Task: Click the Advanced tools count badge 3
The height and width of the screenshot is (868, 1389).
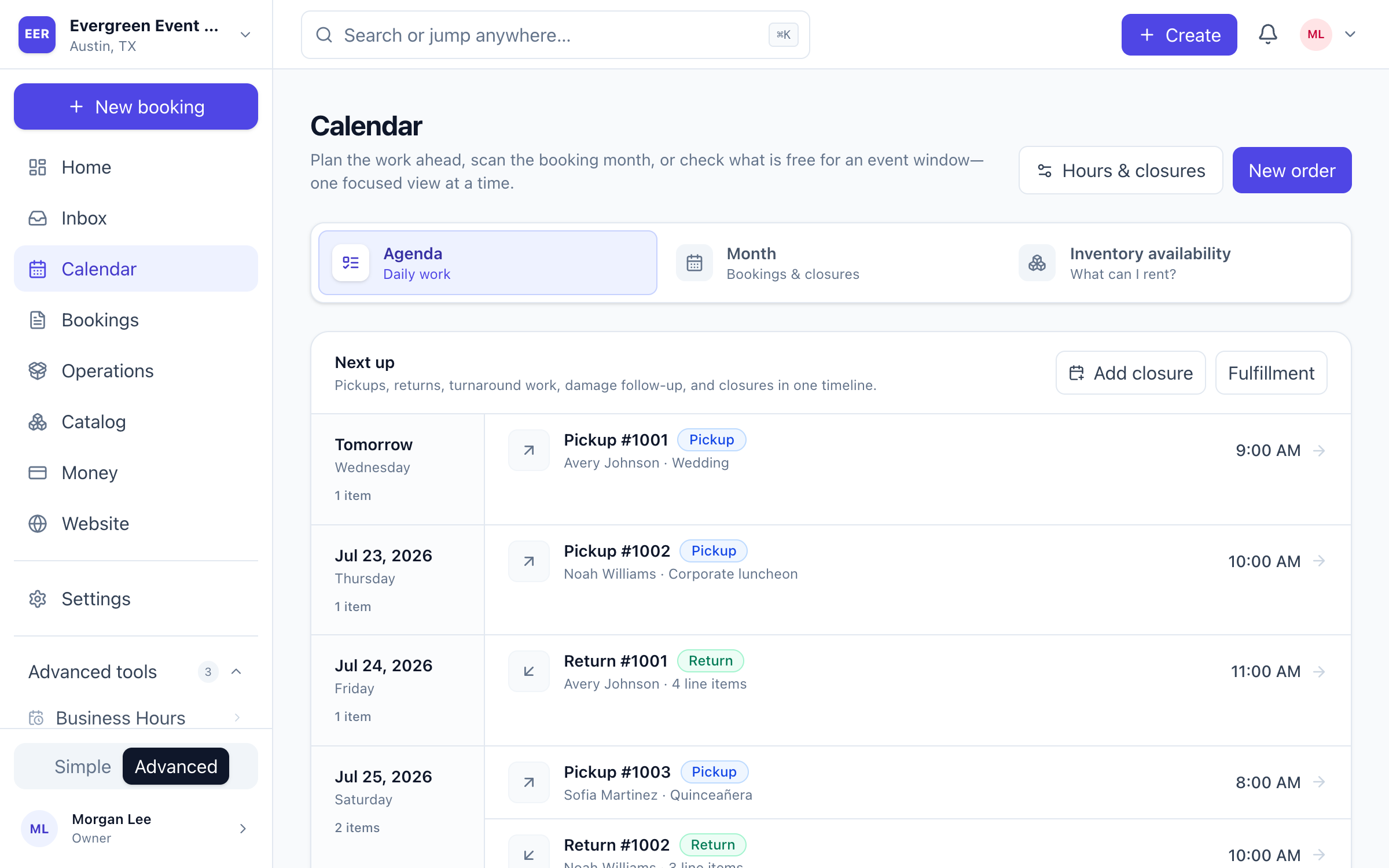Action: click(x=208, y=672)
